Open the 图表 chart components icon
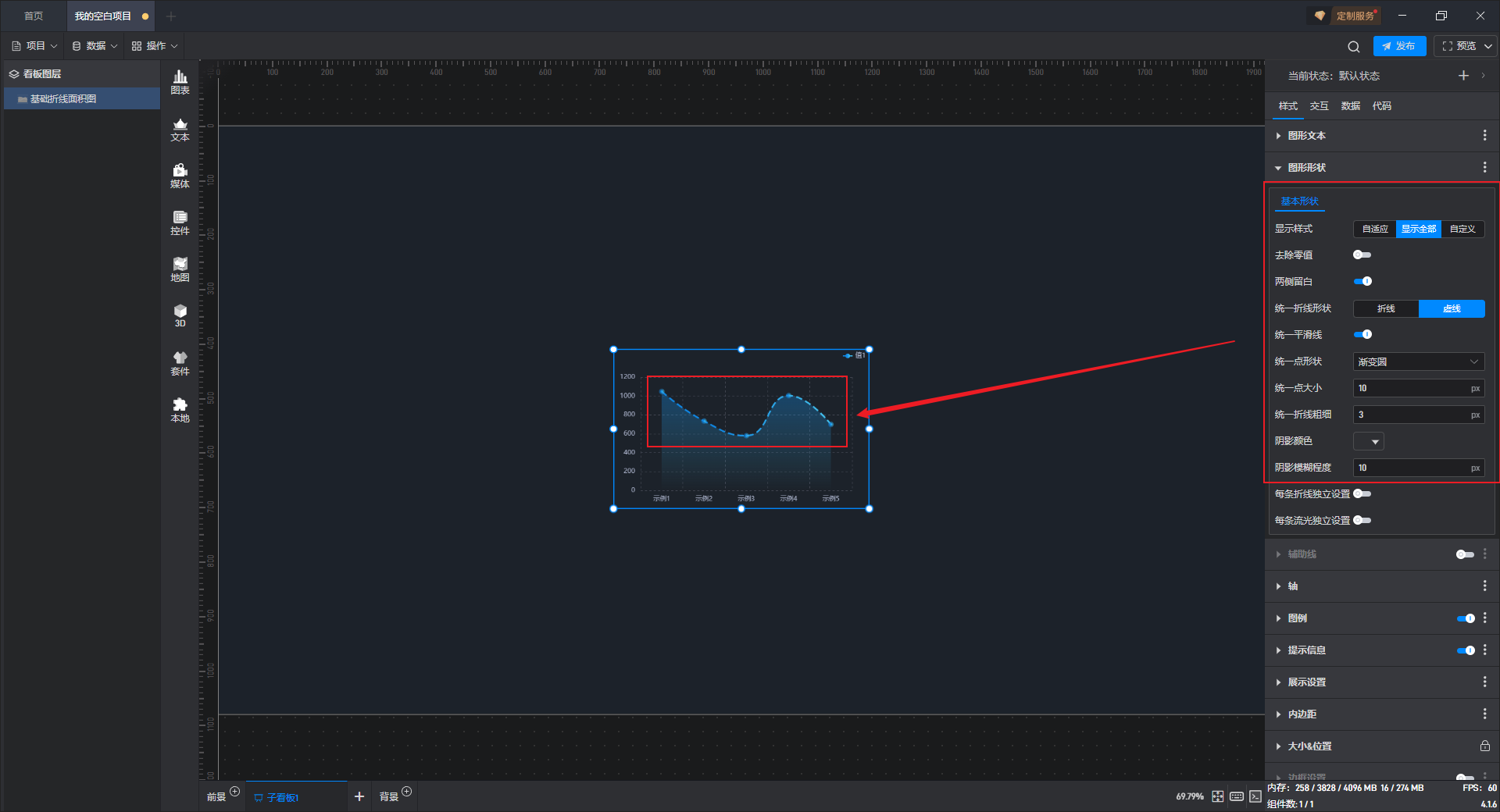The height and width of the screenshot is (812, 1500). pyautogui.click(x=180, y=82)
